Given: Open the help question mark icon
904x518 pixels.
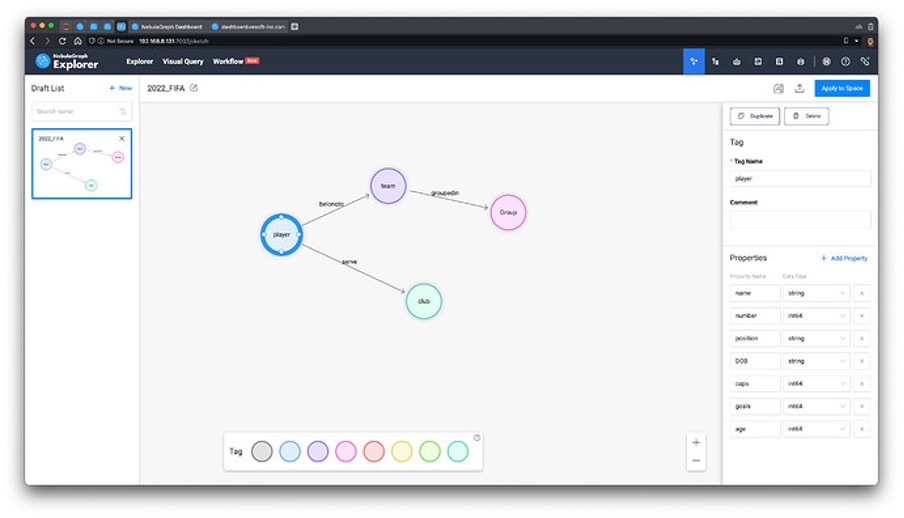Looking at the screenshot, I should point(845,61).
